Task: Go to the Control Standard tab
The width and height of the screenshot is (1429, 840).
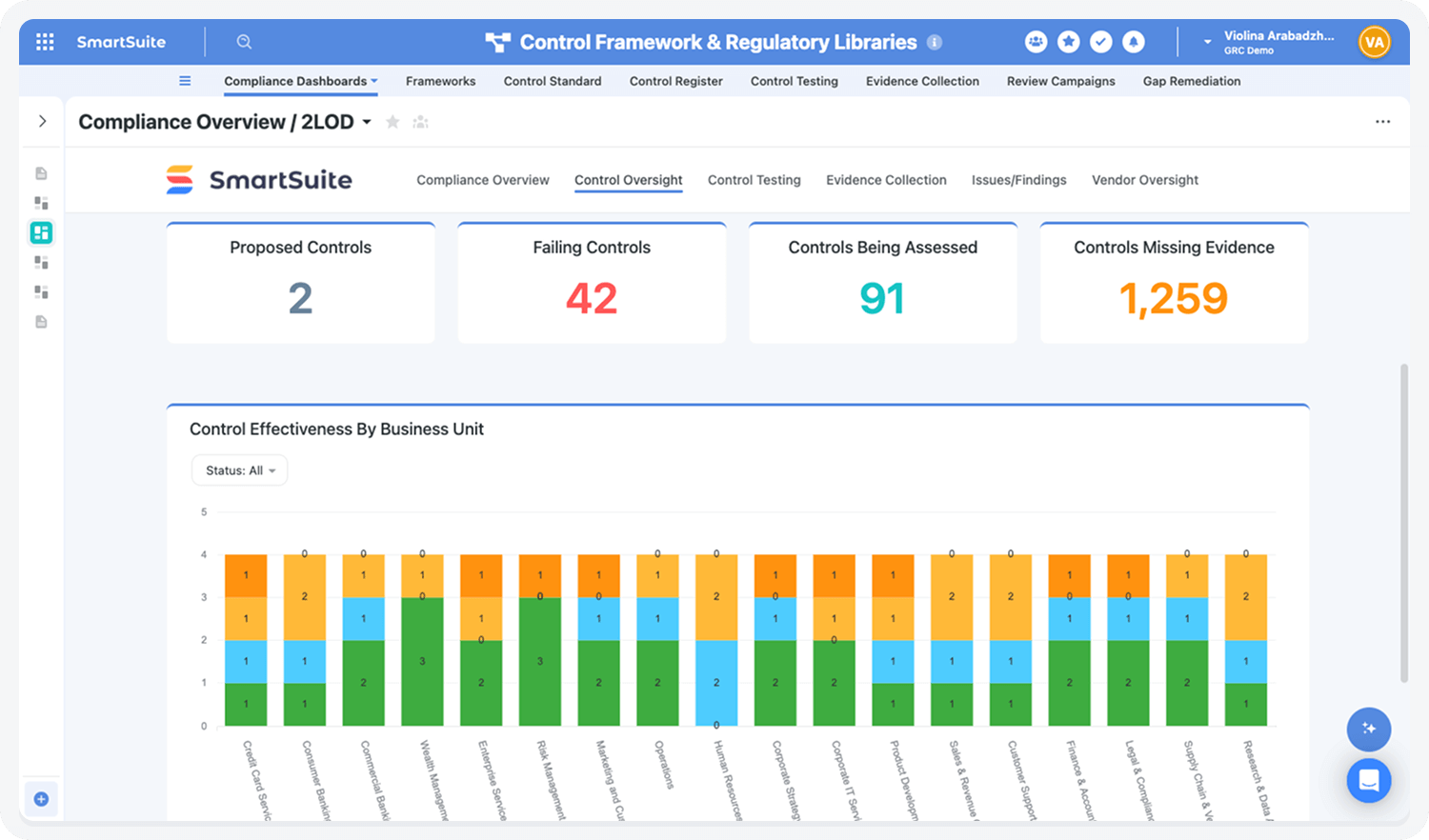Action: (x=553, y=81)
